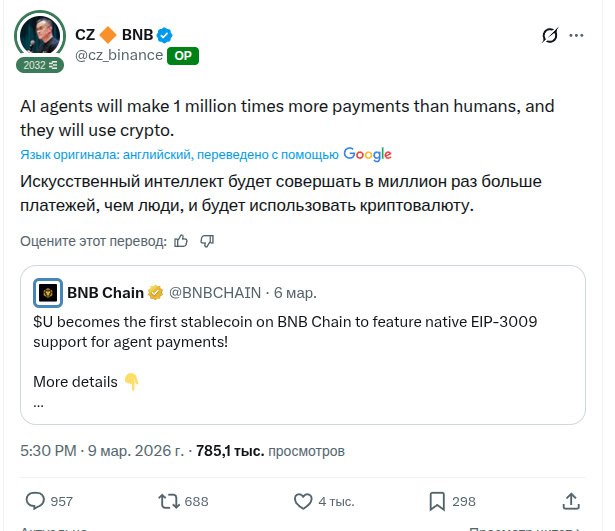This screenshot has height=531, width=615.
Task: Click the 785,1 тыс. views count
Action: [x=229, y=451]
